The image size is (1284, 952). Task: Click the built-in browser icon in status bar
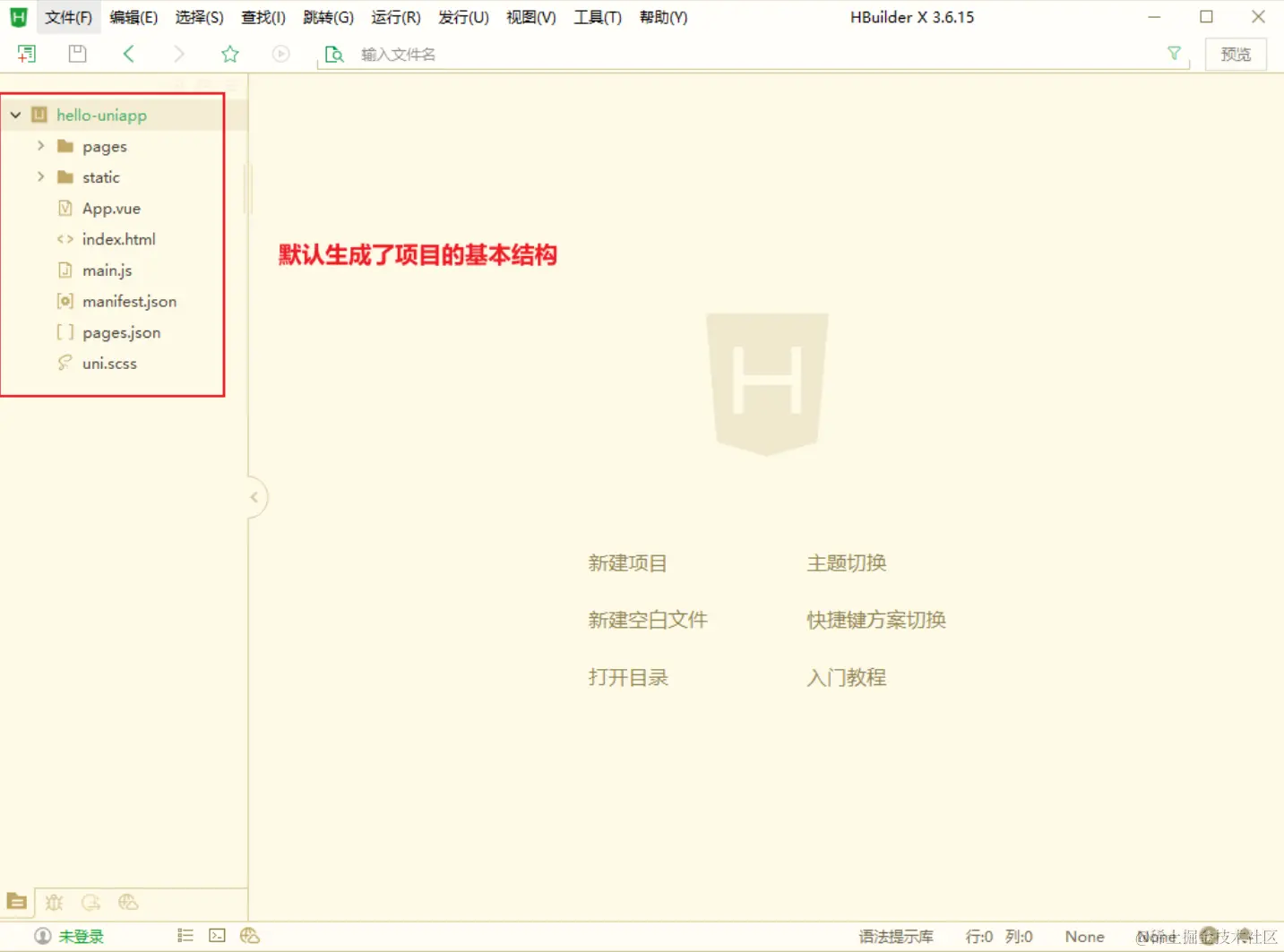click(250, 936)
